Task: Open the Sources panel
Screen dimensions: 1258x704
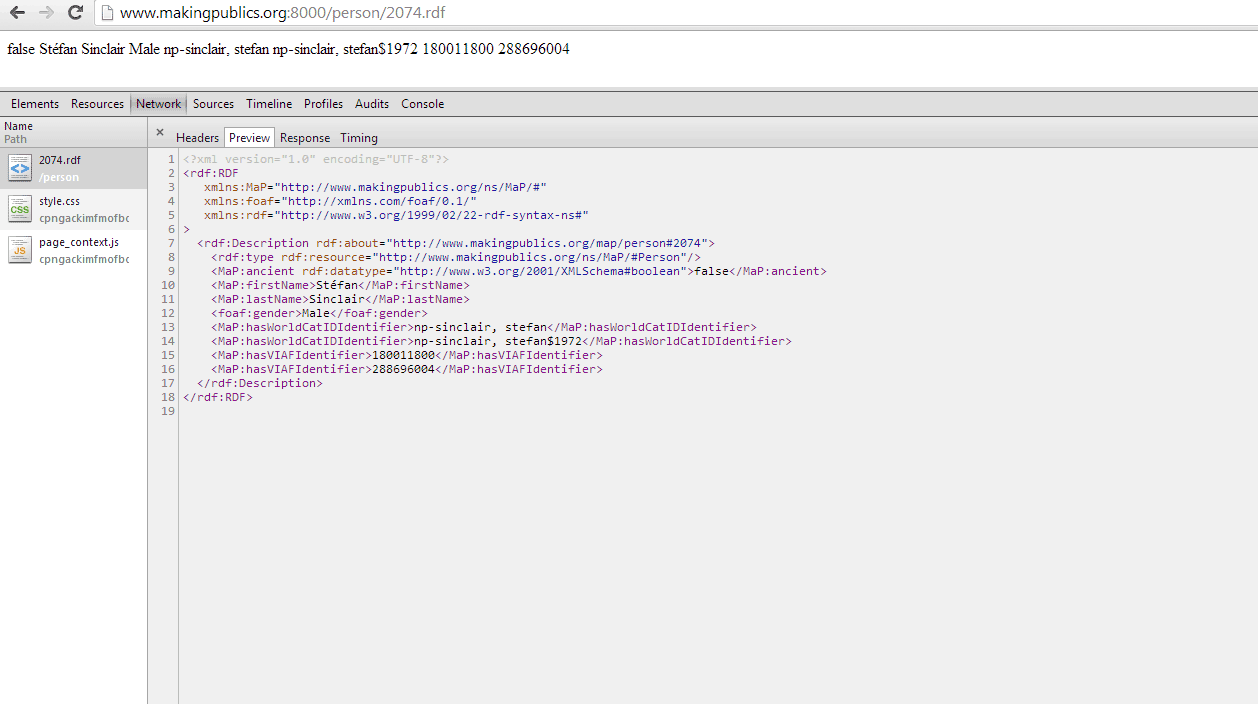Action: [x=213, y=104]
